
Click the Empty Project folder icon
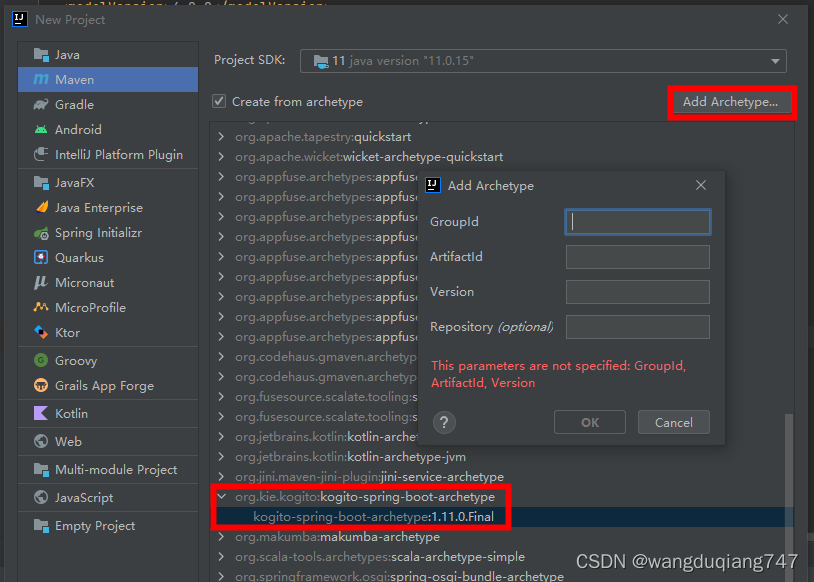[x=41, y=525]
